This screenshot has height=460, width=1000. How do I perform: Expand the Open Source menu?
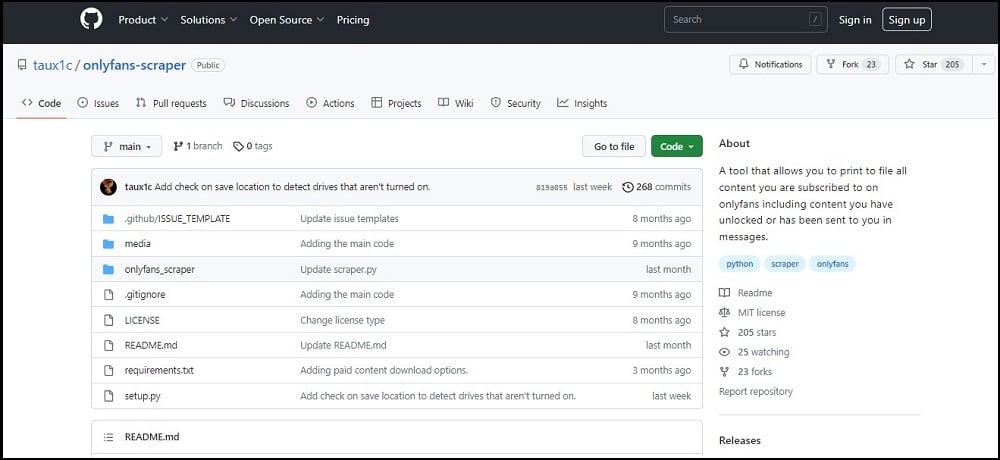click(x=286, y=20)
